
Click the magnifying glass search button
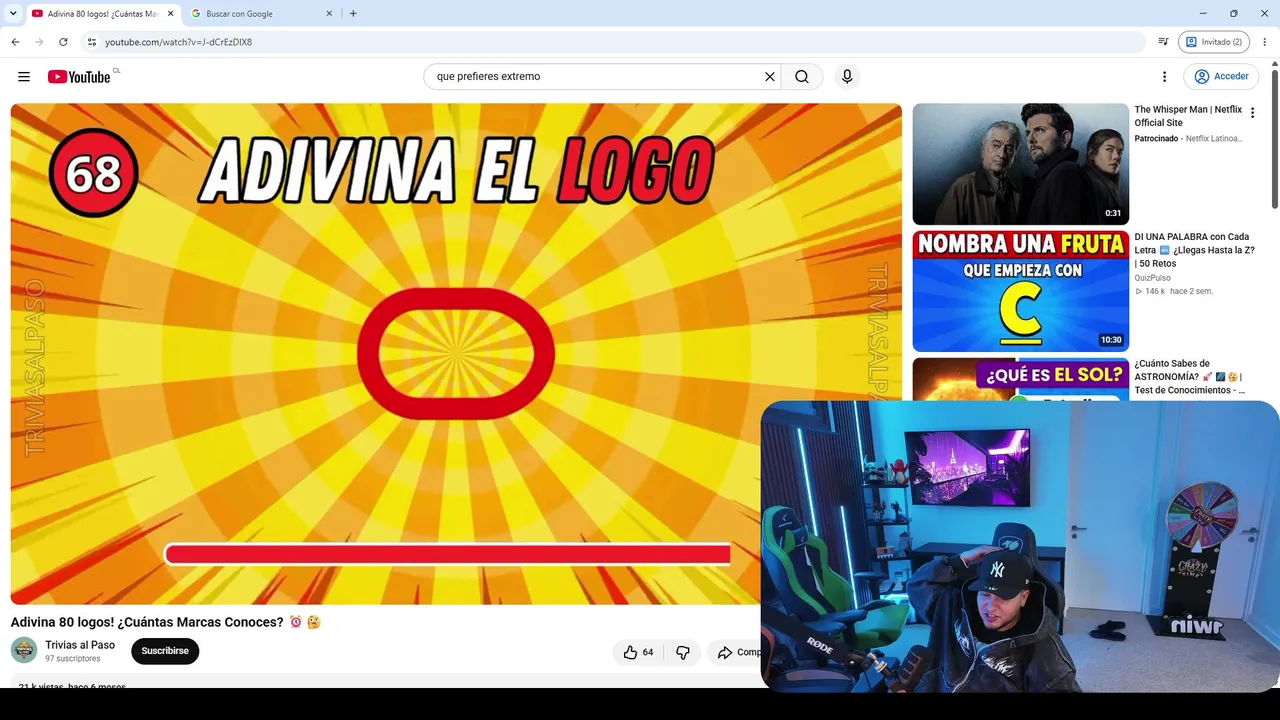tap(802, 77)
